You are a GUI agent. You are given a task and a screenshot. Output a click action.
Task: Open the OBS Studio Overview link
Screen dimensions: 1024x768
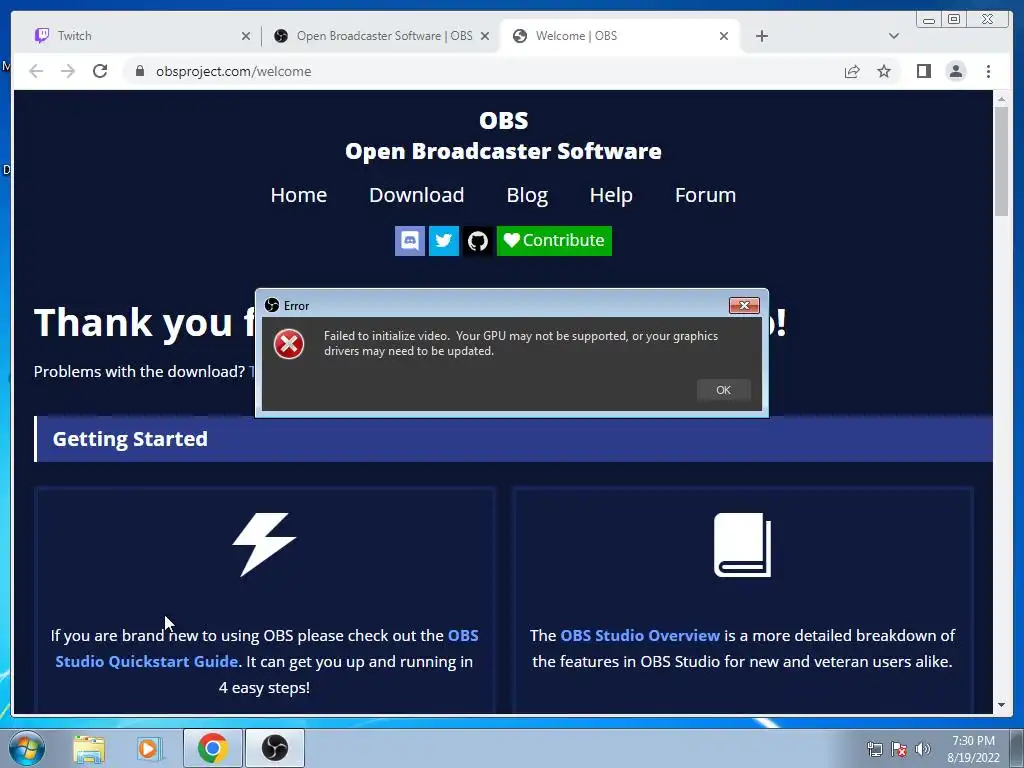click(640, 635)
